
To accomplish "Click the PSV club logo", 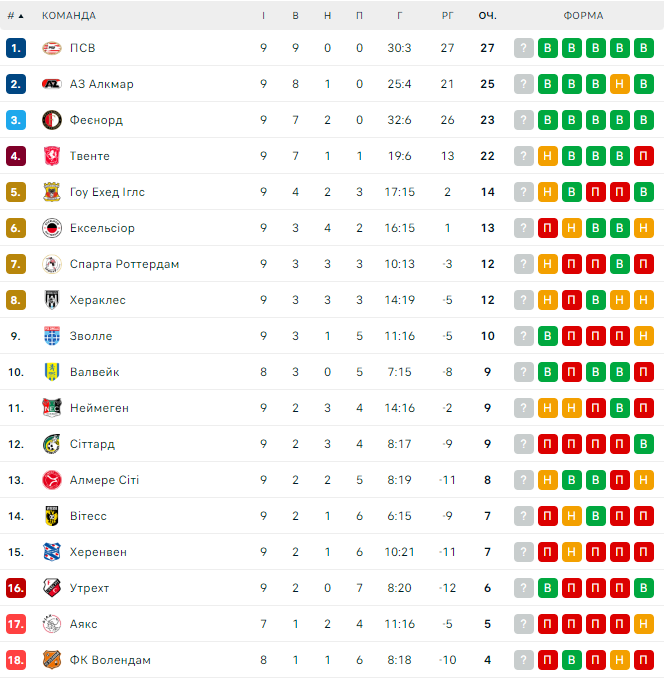I will coord(52,48).
